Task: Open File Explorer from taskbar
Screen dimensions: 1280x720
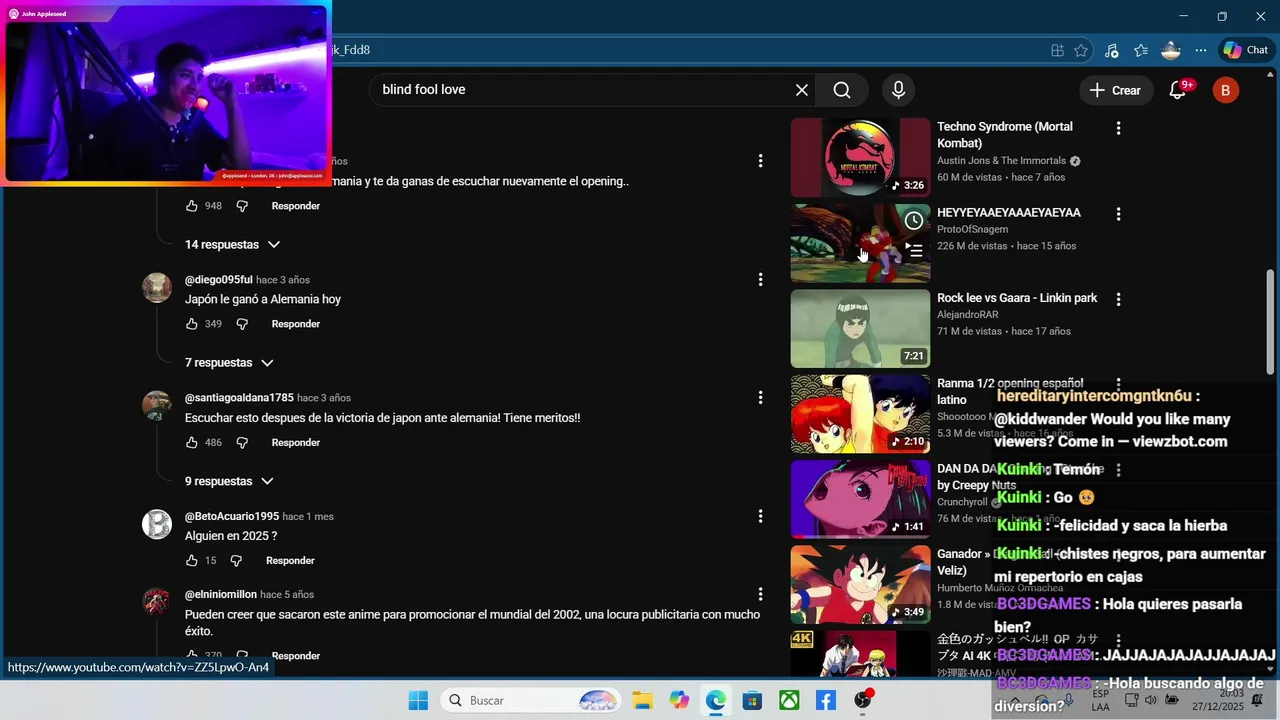Action: tap(642, 700)
